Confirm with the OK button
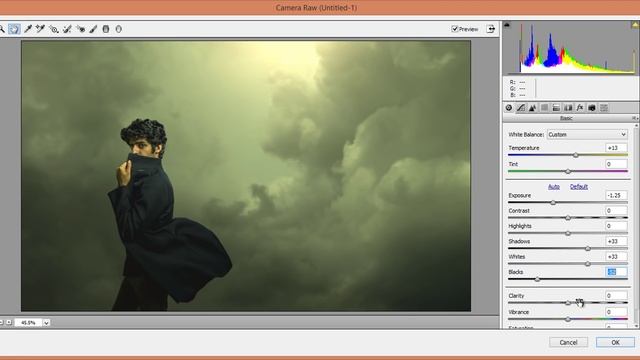 click(616, 342)
